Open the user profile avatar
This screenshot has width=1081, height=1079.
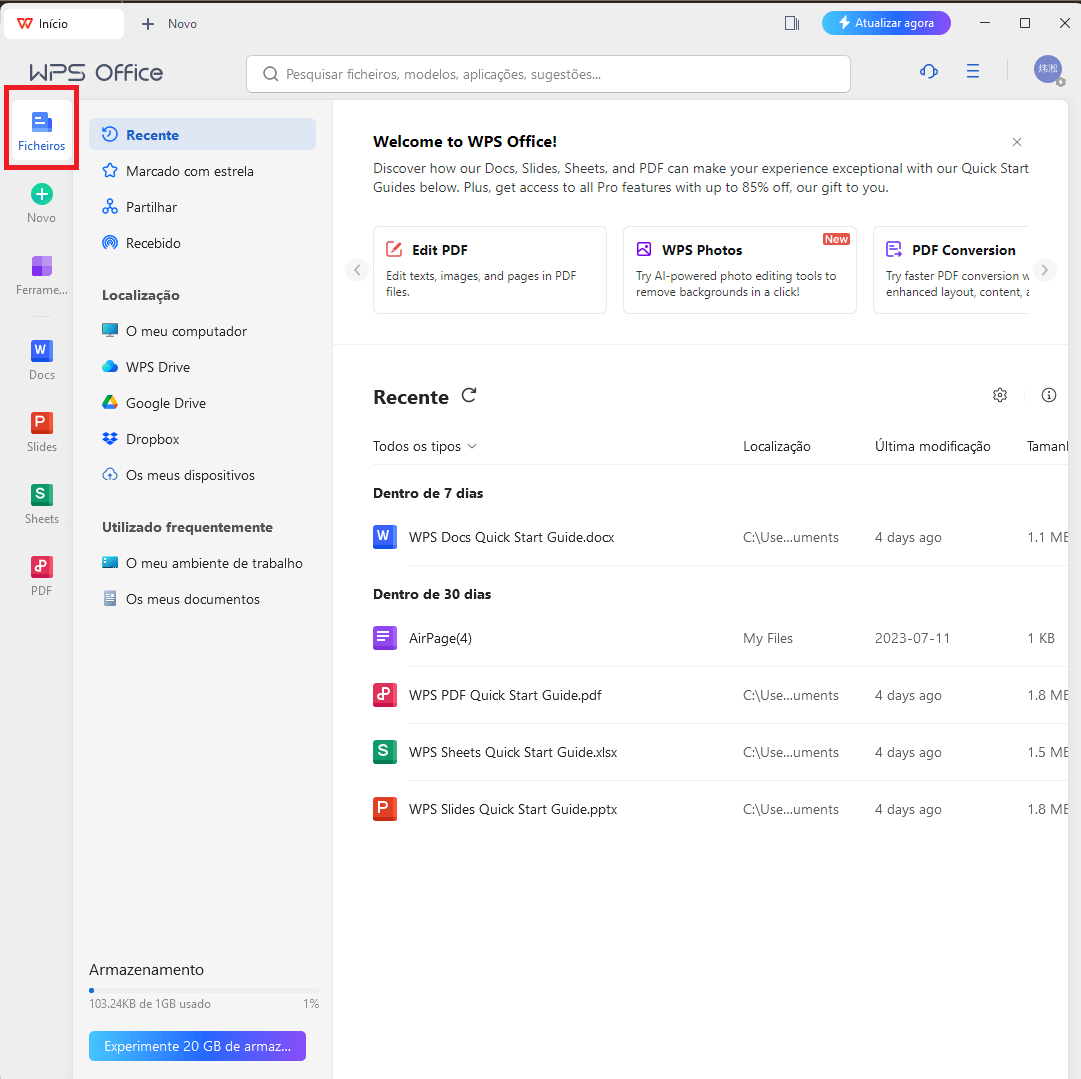[1048, 70]
